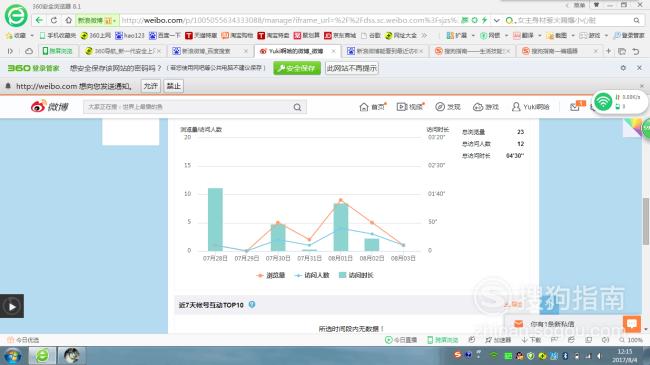650x365 pixels.
Task: Toggle 访问人数 series in chart legend
Action: (311, 275)
